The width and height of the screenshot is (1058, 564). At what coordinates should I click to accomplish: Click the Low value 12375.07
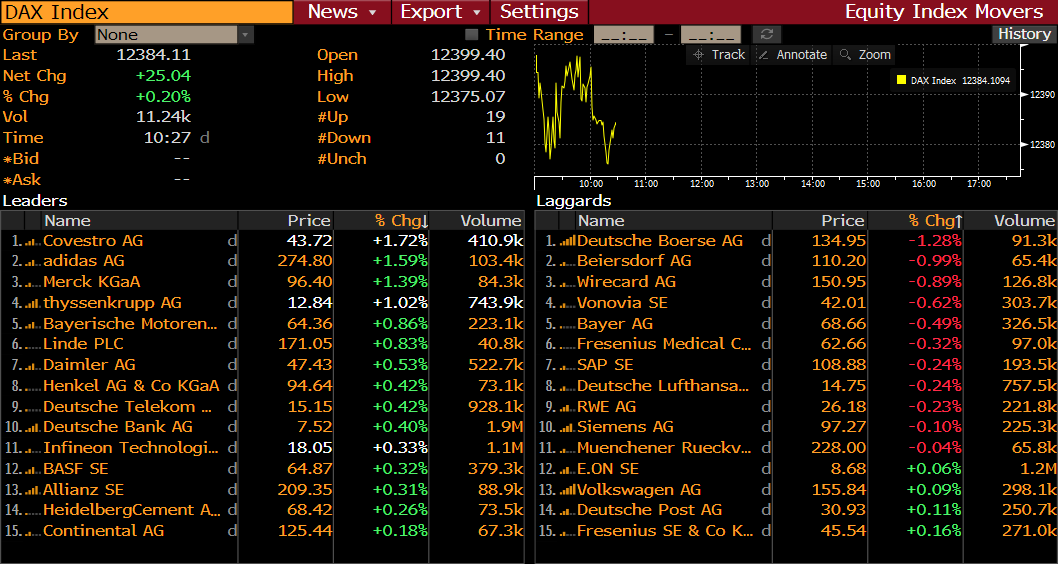tap(468, 97)
